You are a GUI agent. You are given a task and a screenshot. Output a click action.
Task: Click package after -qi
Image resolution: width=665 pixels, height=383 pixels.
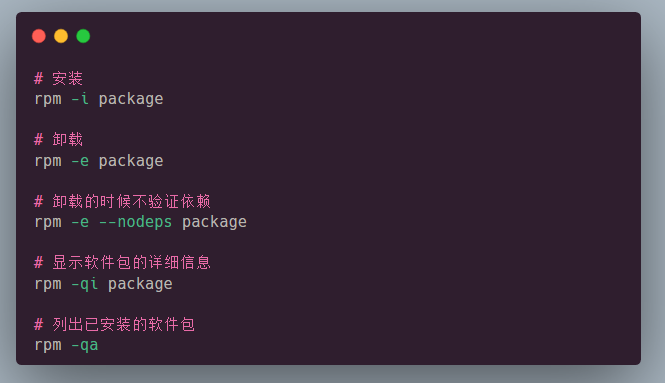click(140, 285)
